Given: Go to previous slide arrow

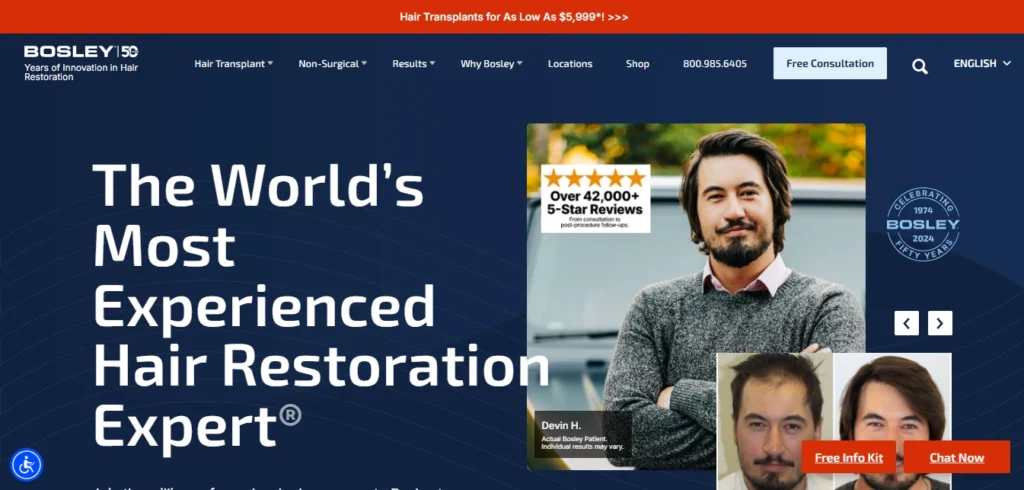Looking at the screenshot, I should (x=906, y=323).
